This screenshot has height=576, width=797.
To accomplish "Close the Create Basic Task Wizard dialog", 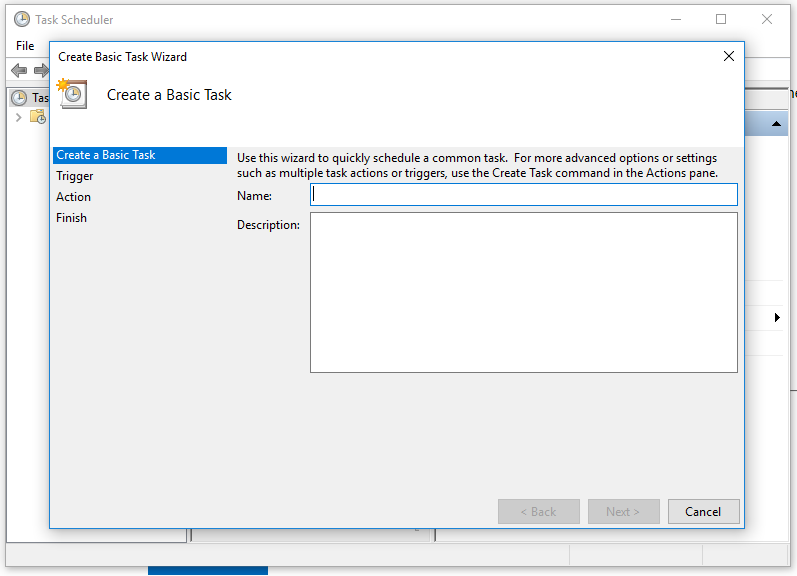I will [728, 56].
